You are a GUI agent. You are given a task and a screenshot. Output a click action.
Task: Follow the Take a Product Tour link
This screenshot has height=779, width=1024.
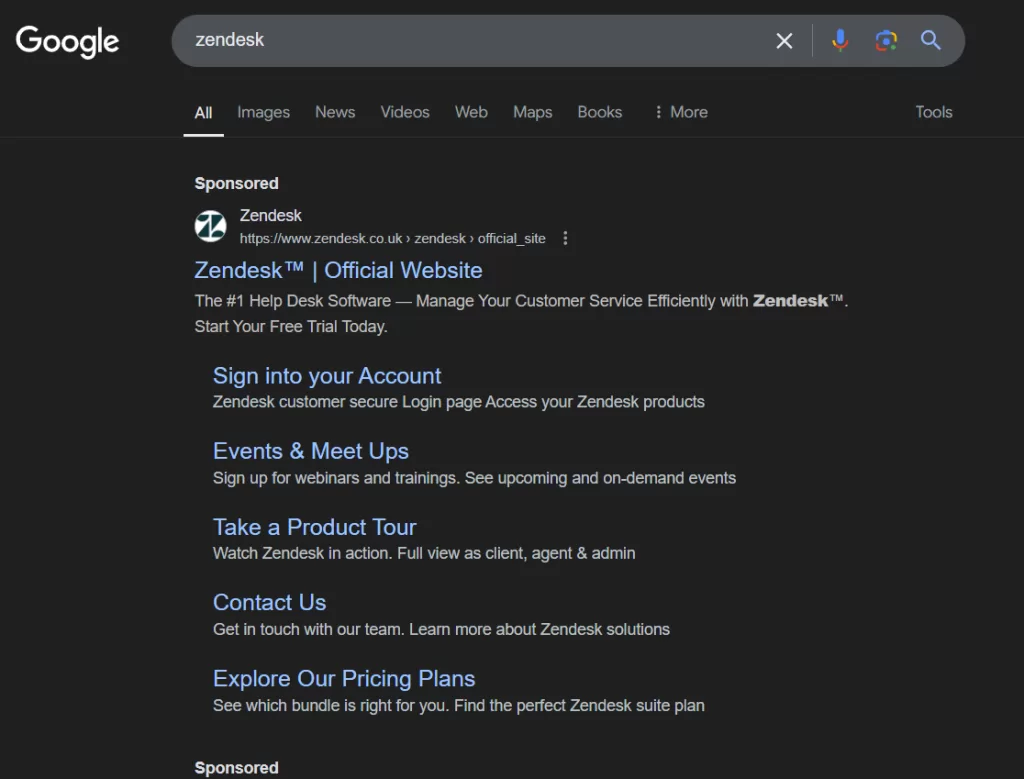pos(315,527)
